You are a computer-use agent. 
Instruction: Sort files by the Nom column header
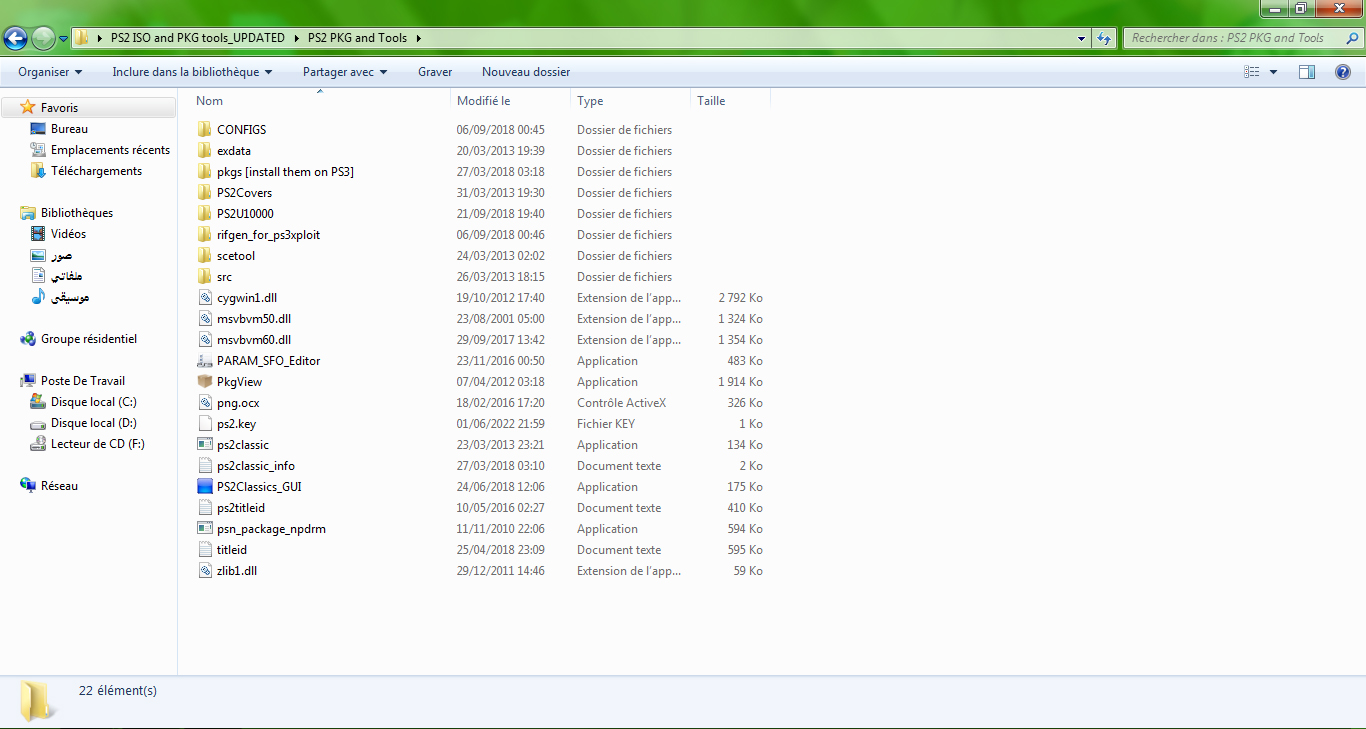[x=210, y=101]
